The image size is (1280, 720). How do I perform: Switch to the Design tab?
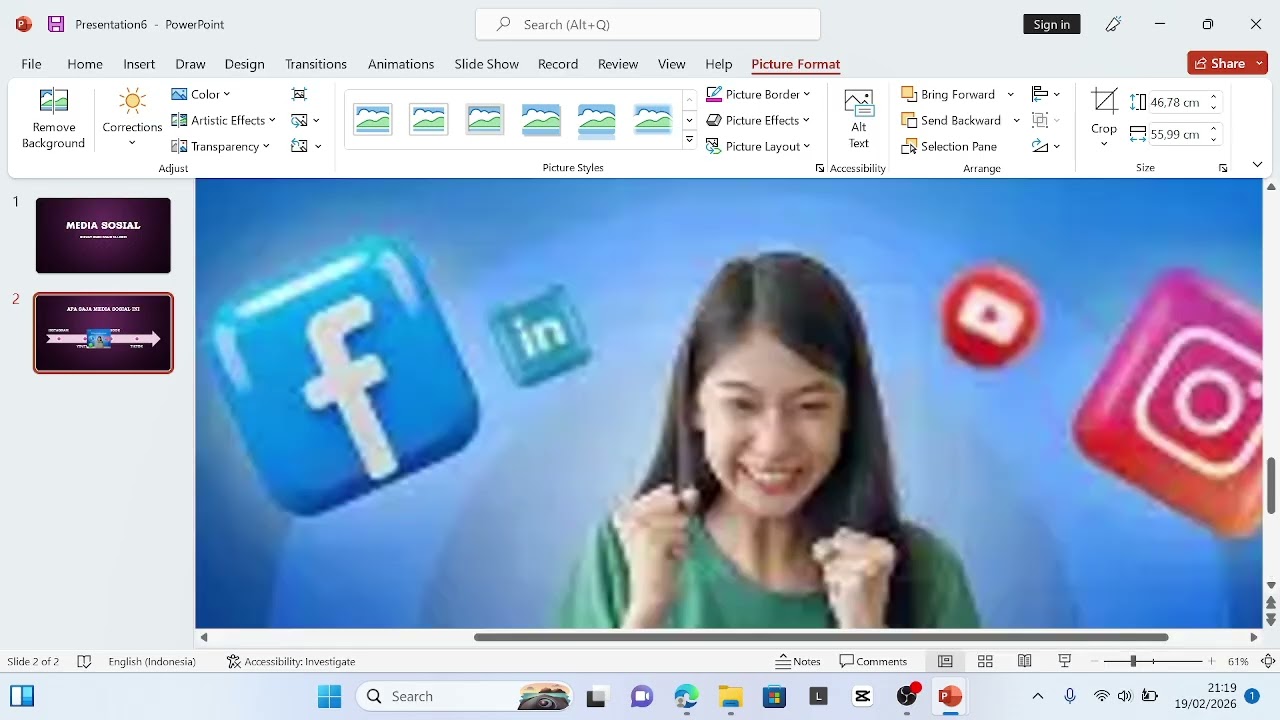[245, 64]
